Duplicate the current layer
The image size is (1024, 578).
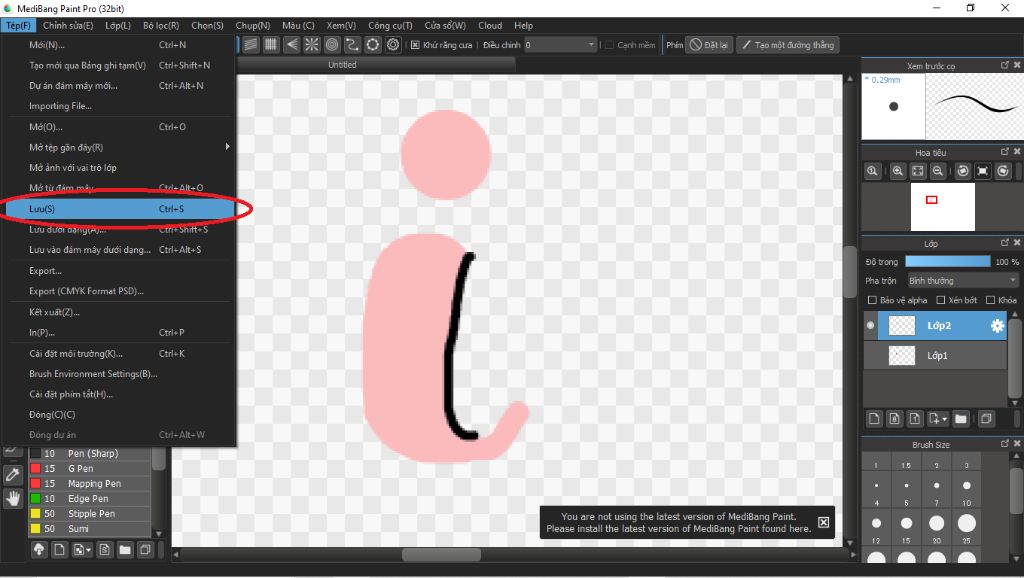coord(986,419)
